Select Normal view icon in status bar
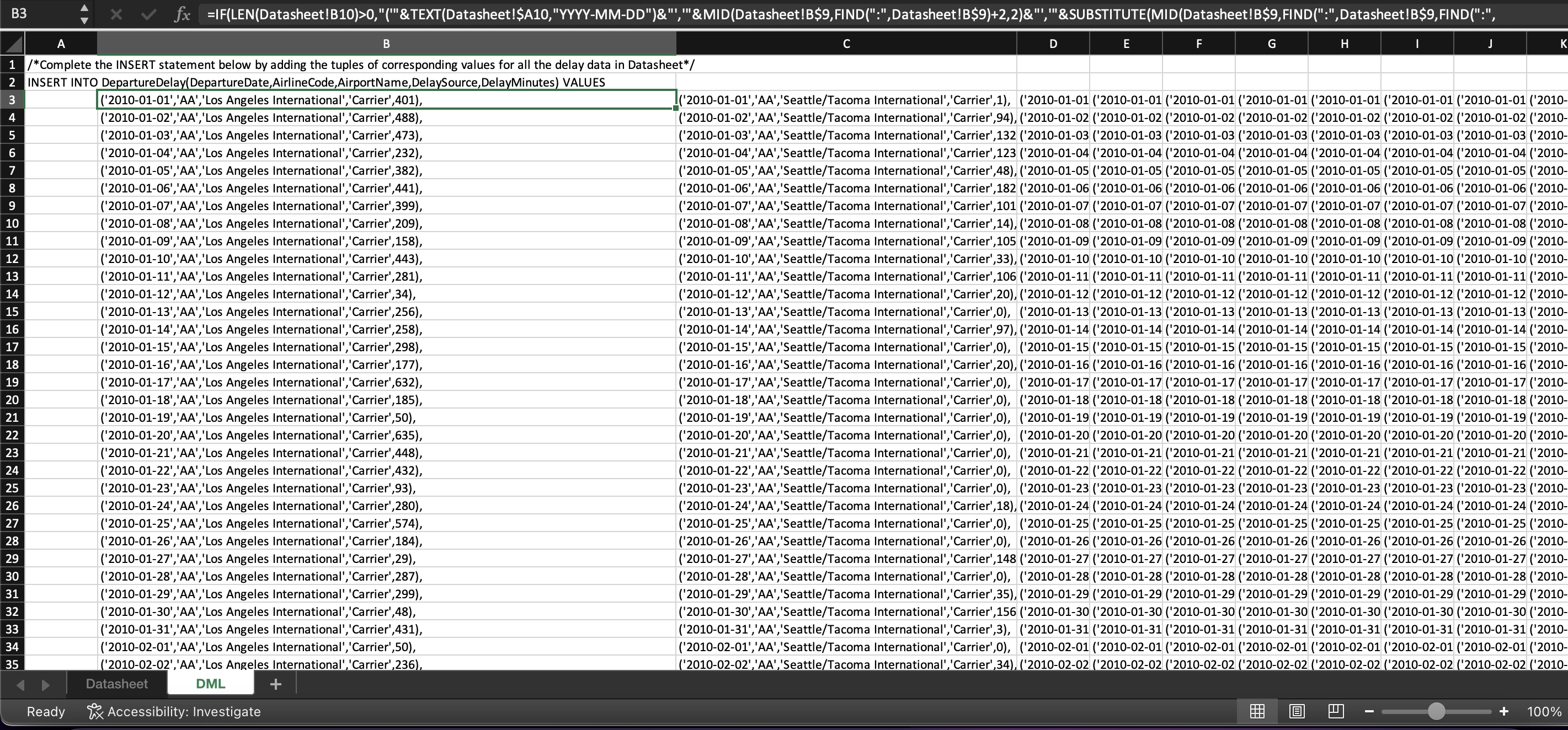This screenshot has height=730, width=1568. [x=1257, y=711]
